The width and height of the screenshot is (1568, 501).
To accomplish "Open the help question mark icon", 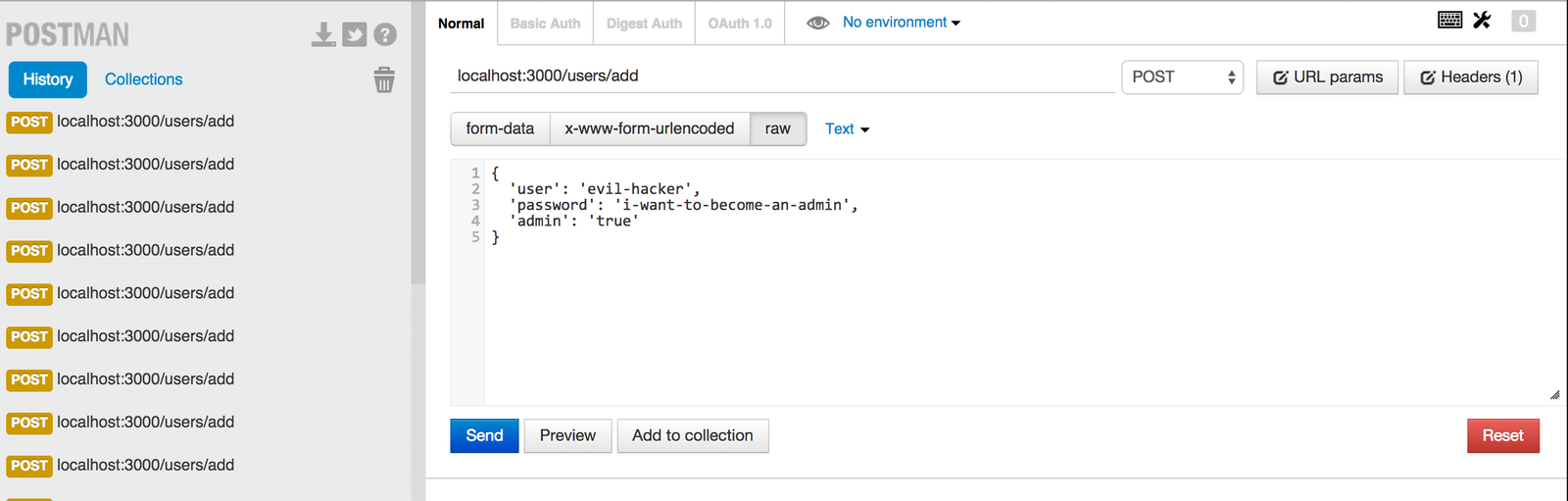I will click(385, 35).
